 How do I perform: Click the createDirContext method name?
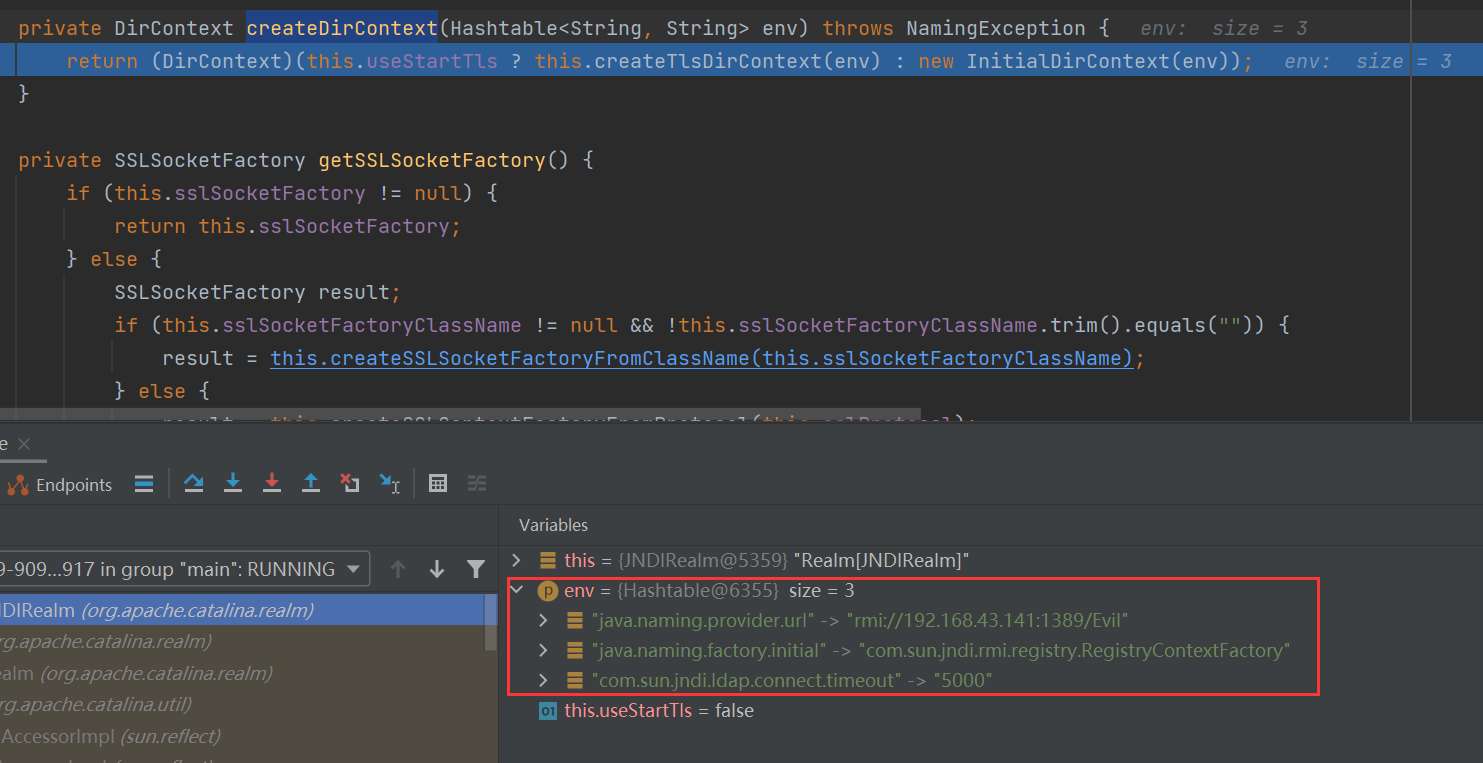click(342, 28)
